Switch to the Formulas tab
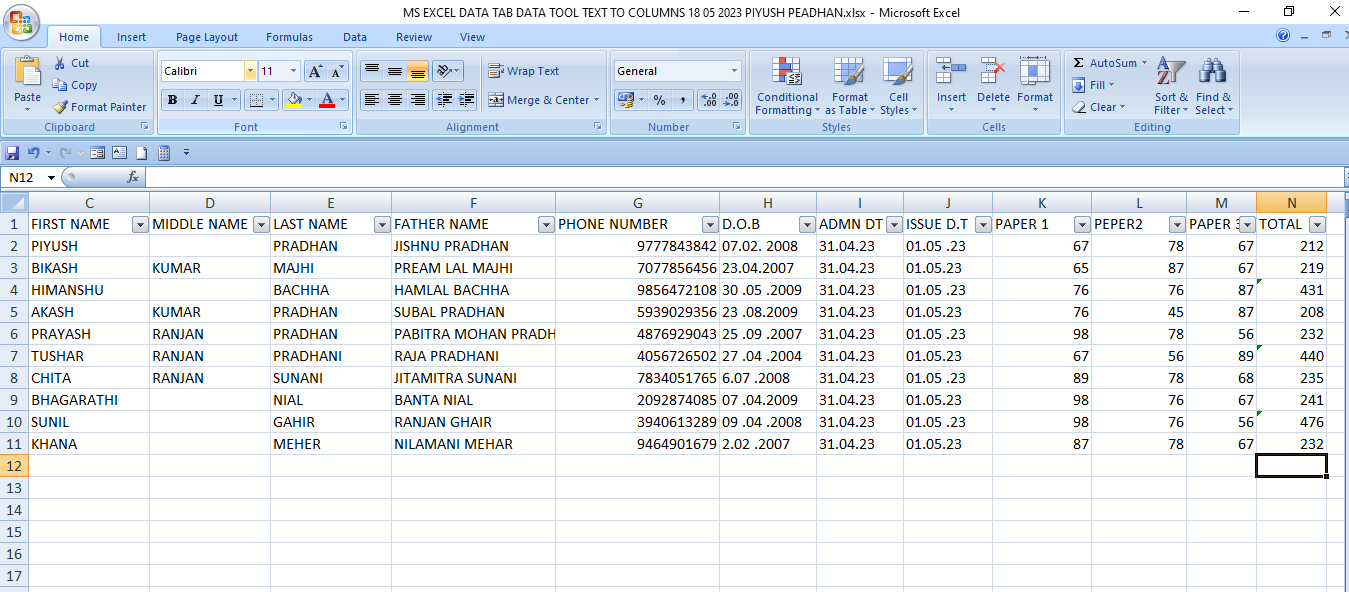 click(289, 37)
